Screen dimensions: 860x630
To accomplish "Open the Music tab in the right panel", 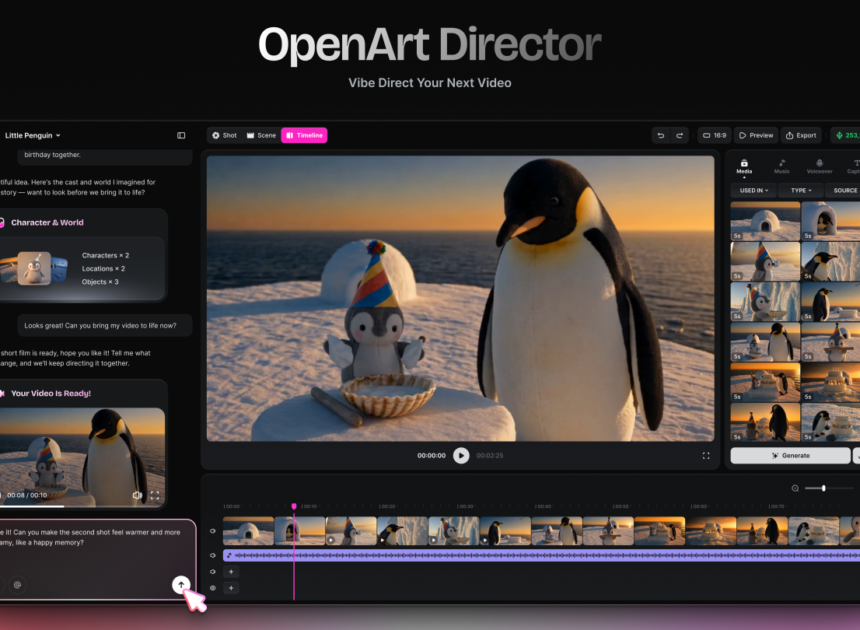I will pos(782,167).
